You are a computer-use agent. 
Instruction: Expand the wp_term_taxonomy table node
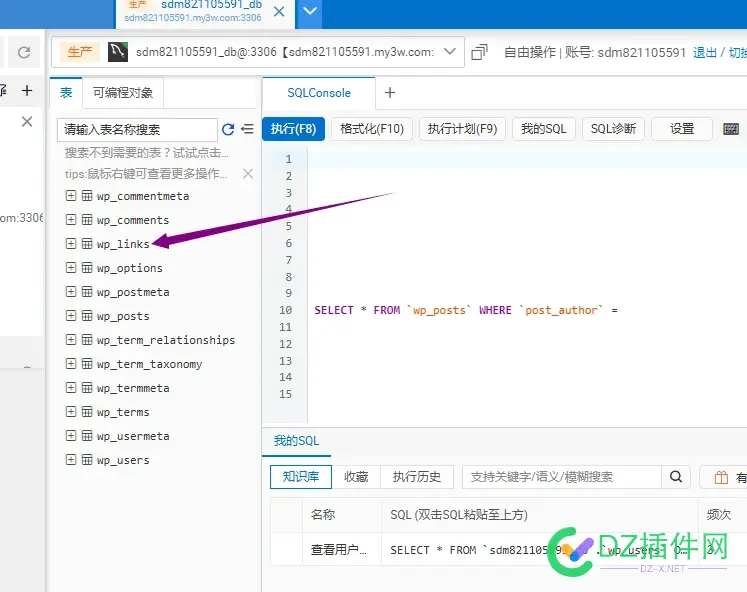coord(71,364)
